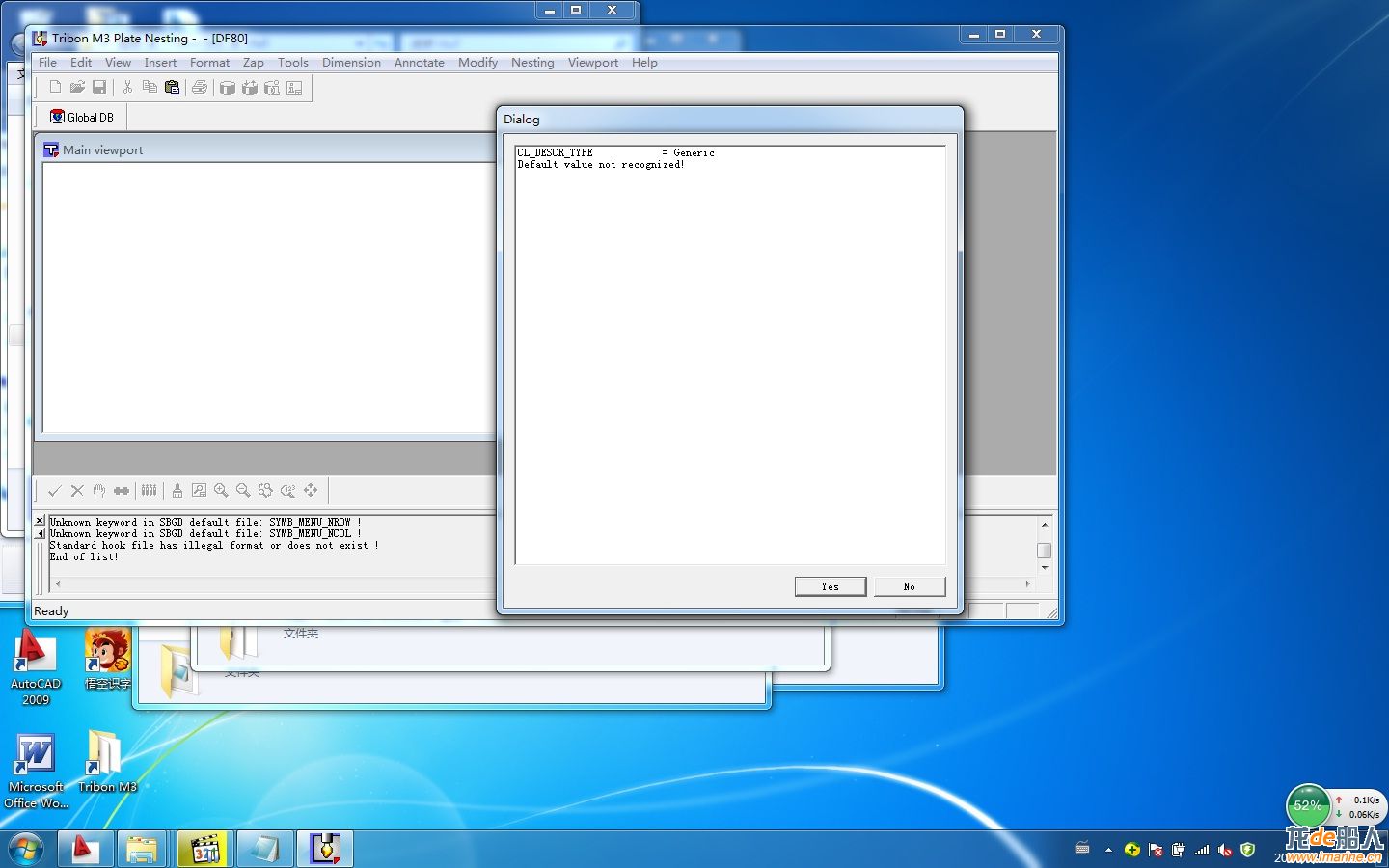Open the Nesting menu
This screenshot has height=868, width=1389.
(532, 63)
